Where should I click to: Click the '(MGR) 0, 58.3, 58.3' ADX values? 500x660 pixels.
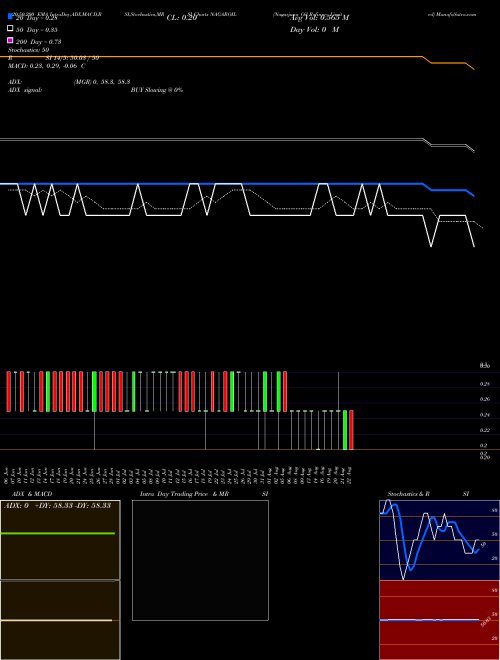click(102, 82)
